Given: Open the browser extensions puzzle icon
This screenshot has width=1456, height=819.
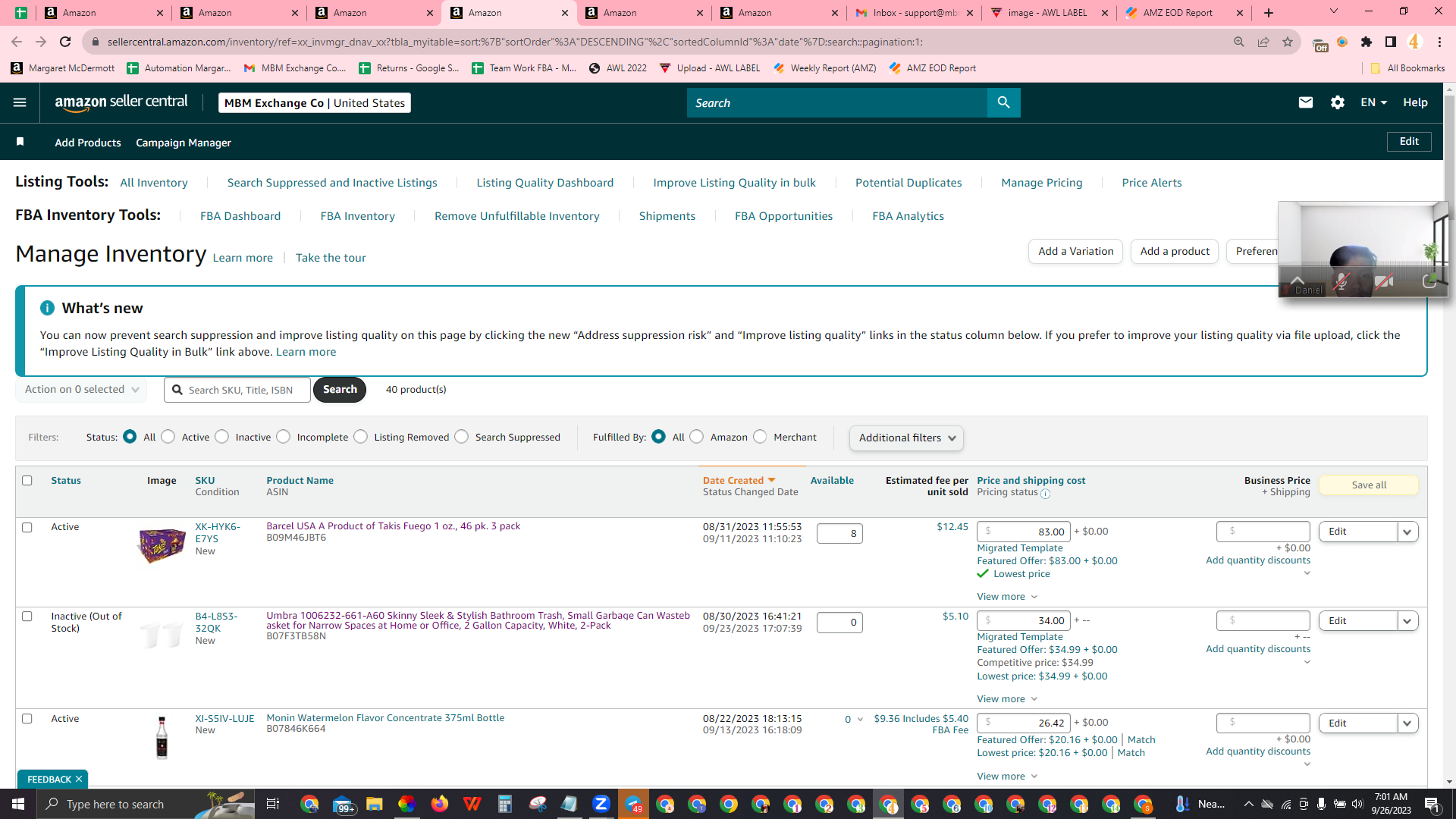Looking at the screenshot, I should (1367, 42).
